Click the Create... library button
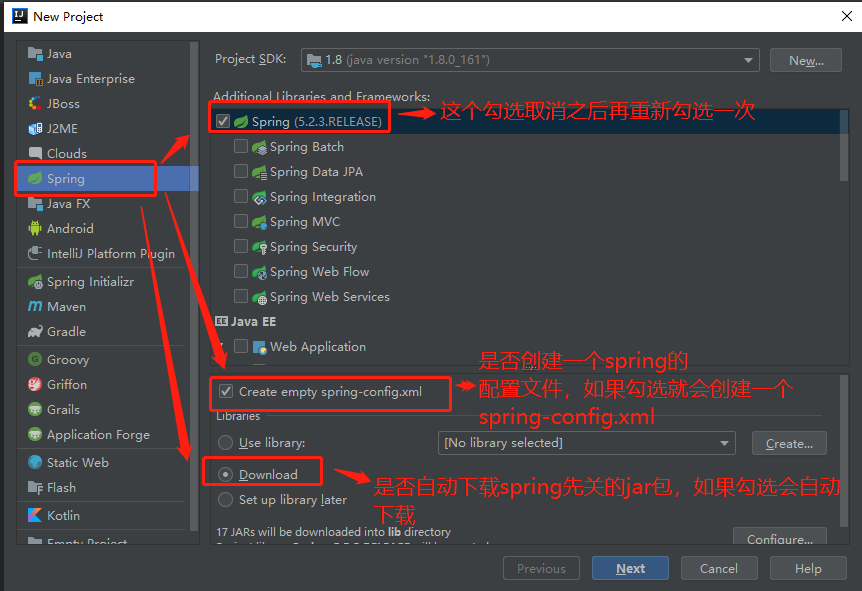 (789, 443)
